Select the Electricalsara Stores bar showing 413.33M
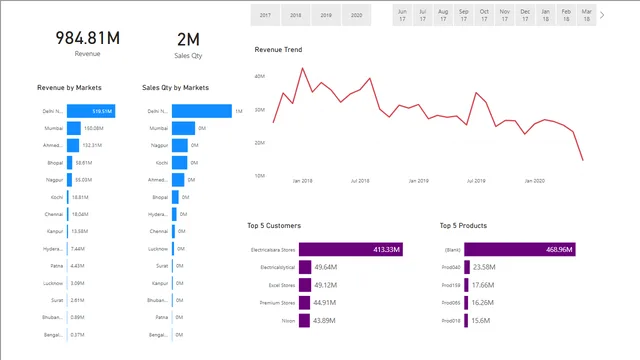The height and width of the screenshot is (360, 640). point(351,249)
